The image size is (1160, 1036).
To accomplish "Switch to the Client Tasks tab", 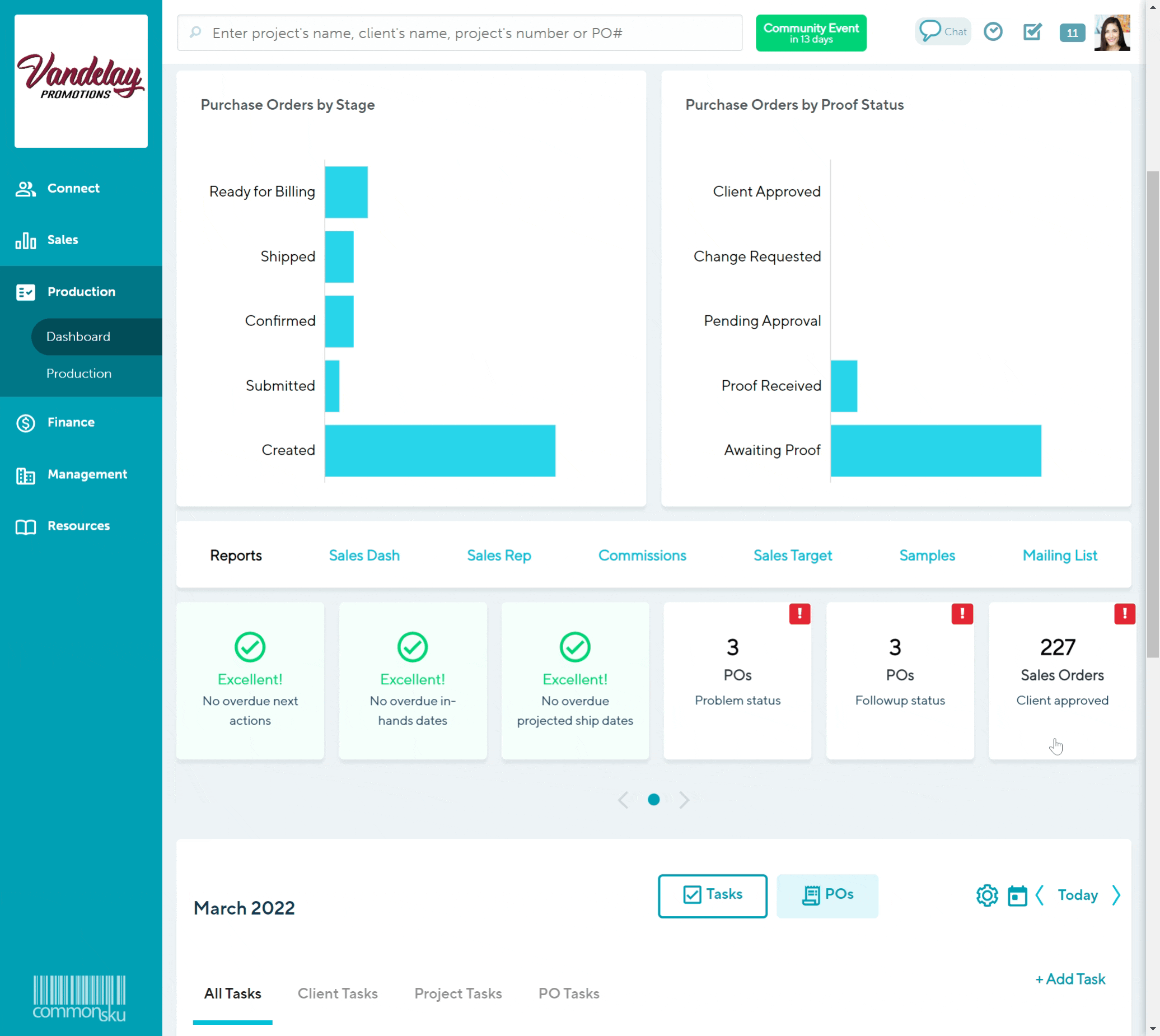I will [338, 993].
